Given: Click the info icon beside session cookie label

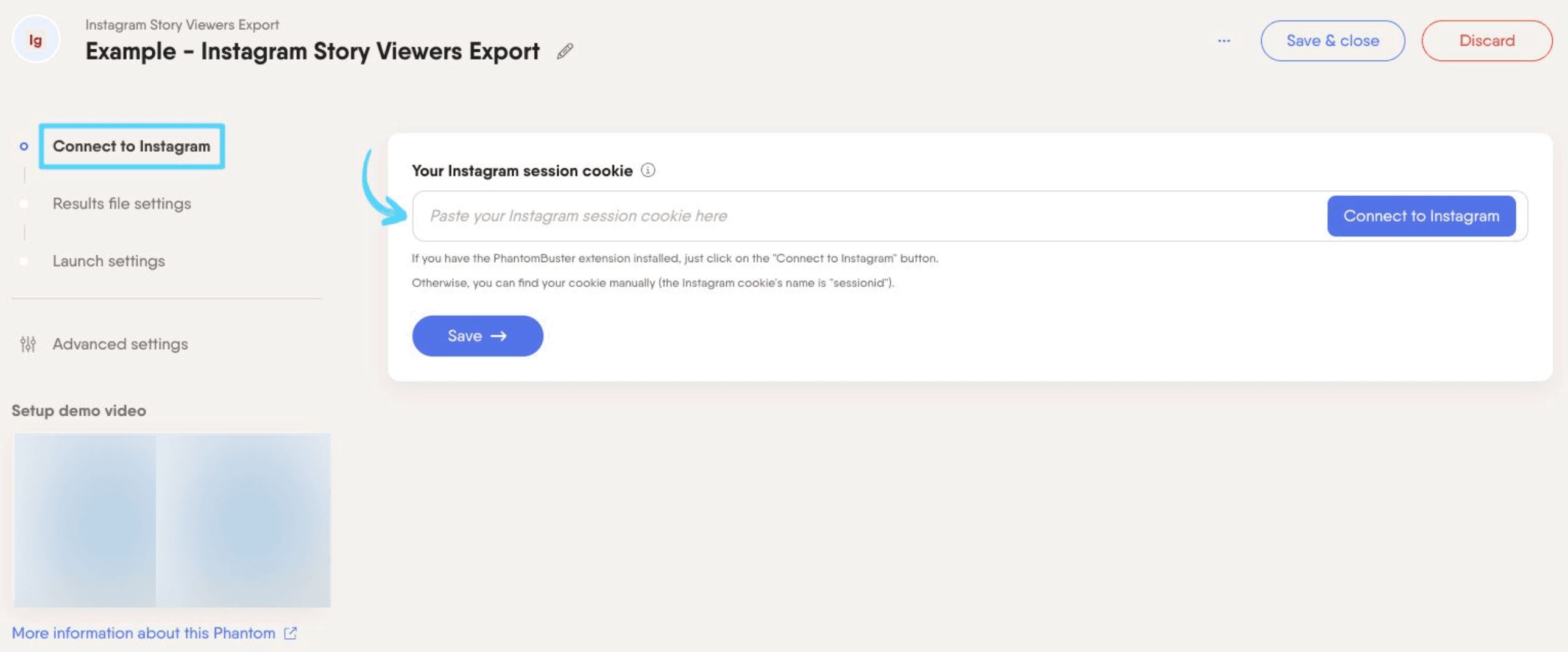Looking at the screenshot, I should click(x=648, y=170).
